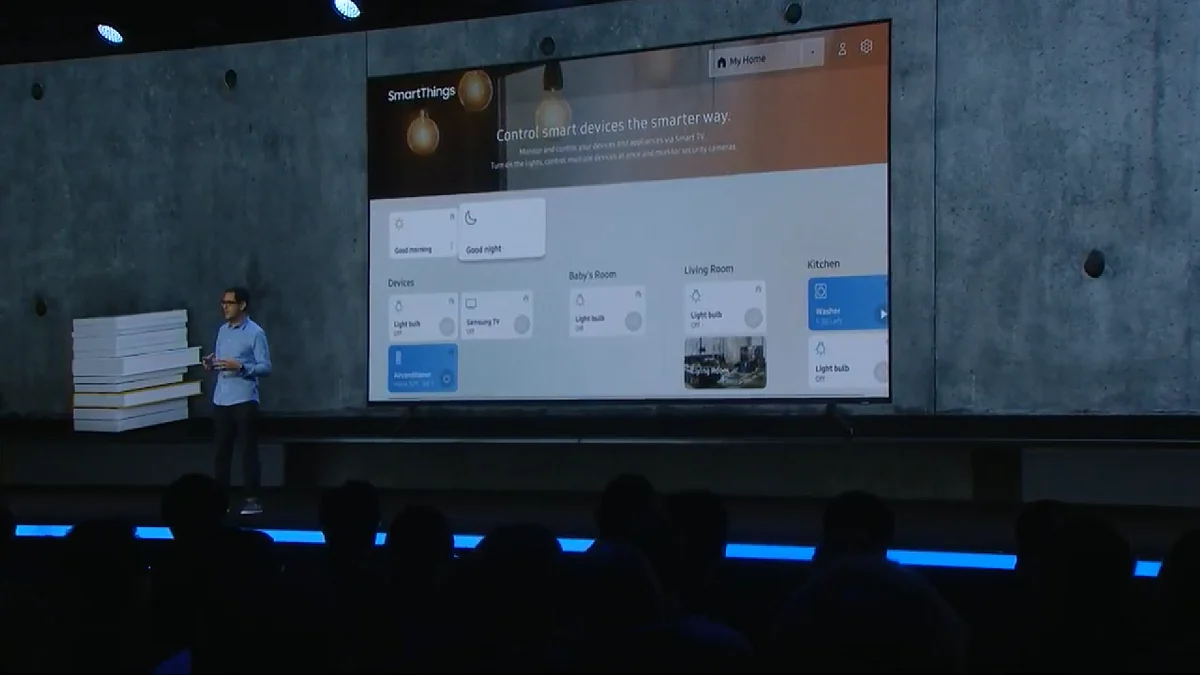
Task: Toggle the Kitchen light bulb power
Action: 880,372
